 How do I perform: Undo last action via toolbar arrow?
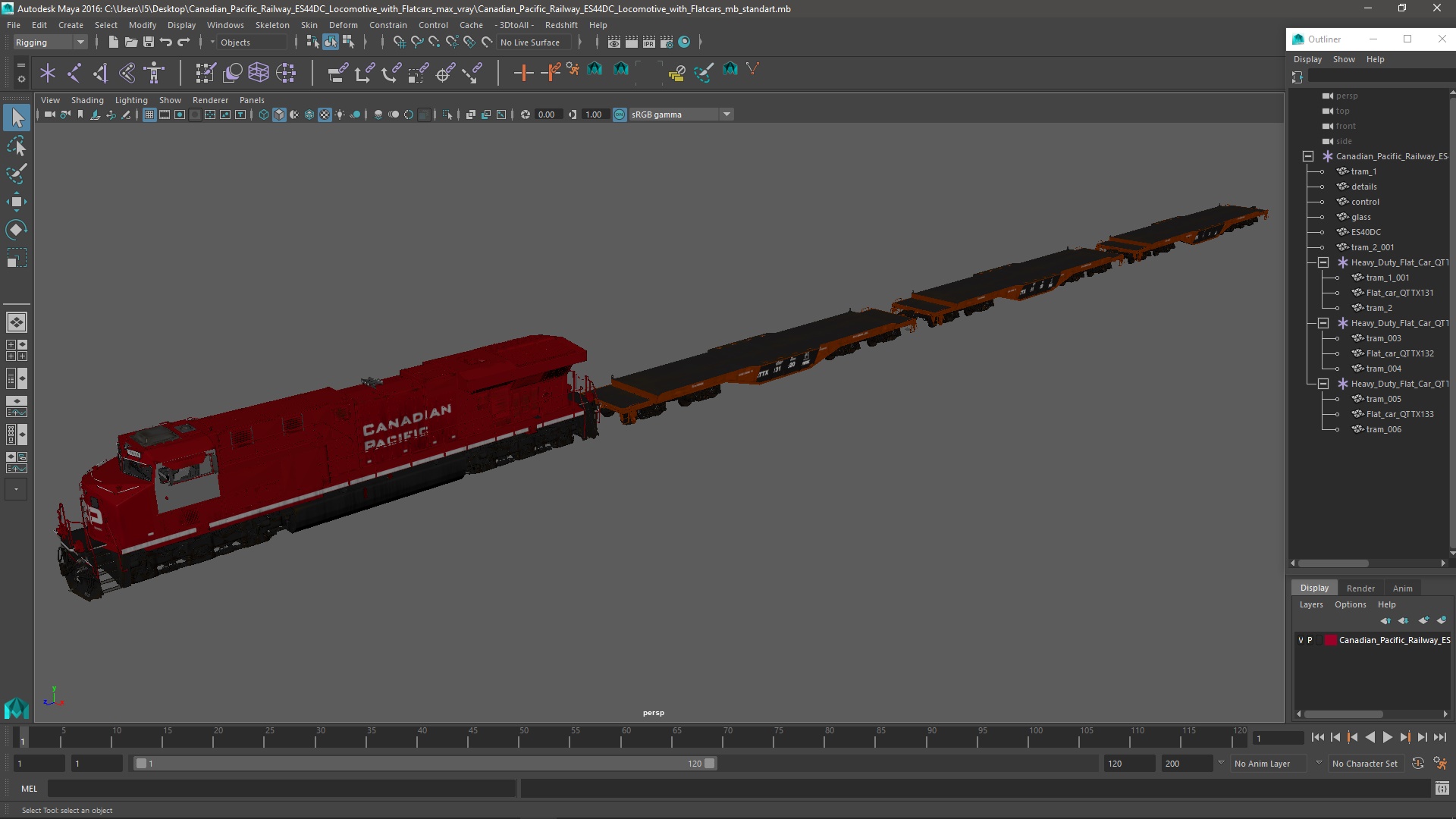pos(166,42)
